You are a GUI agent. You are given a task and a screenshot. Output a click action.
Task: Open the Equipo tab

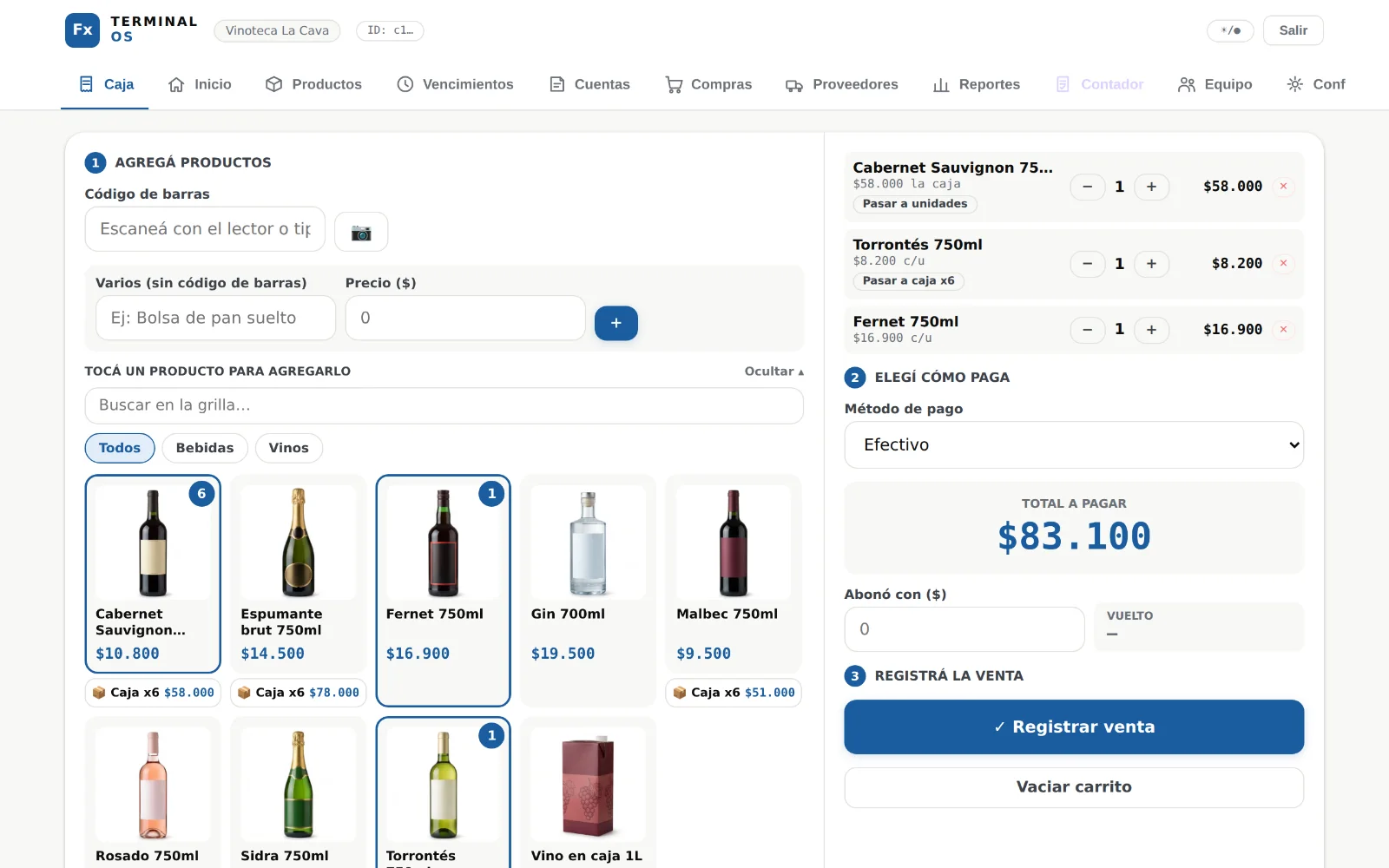pos(1215,84)
